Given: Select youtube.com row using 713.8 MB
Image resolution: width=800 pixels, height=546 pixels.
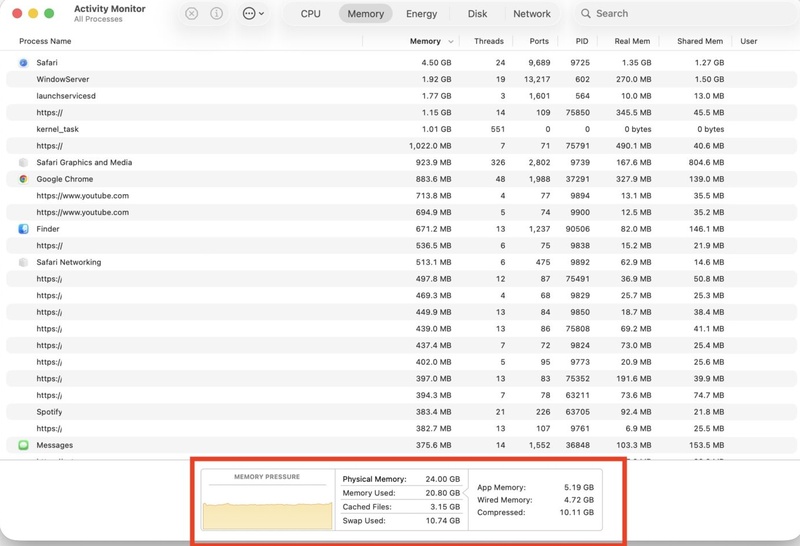Looking at the screenshot, I should [x=401, y=196].
